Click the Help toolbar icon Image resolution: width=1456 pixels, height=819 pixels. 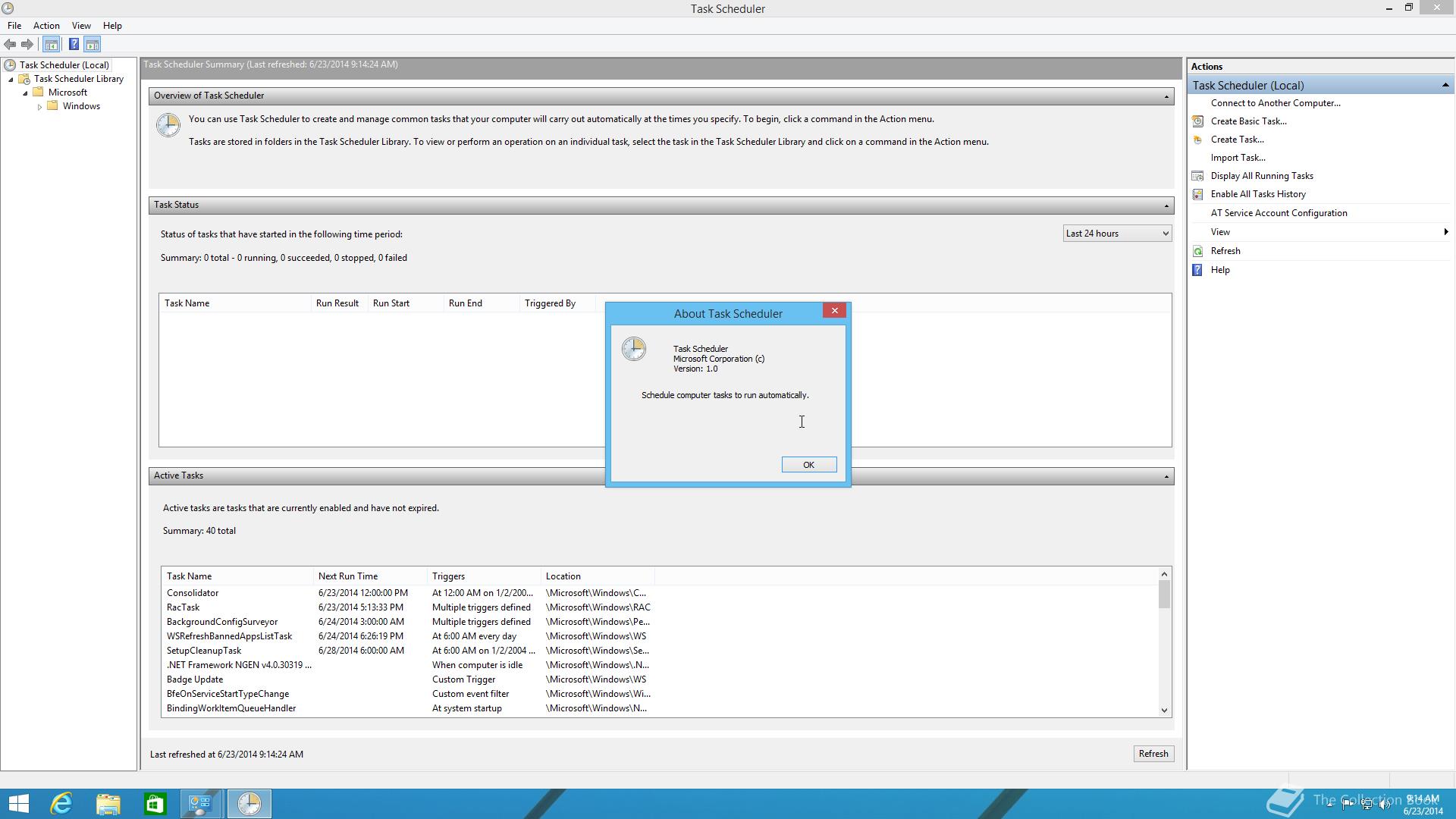pyautogui.click(x=74, y=45)
